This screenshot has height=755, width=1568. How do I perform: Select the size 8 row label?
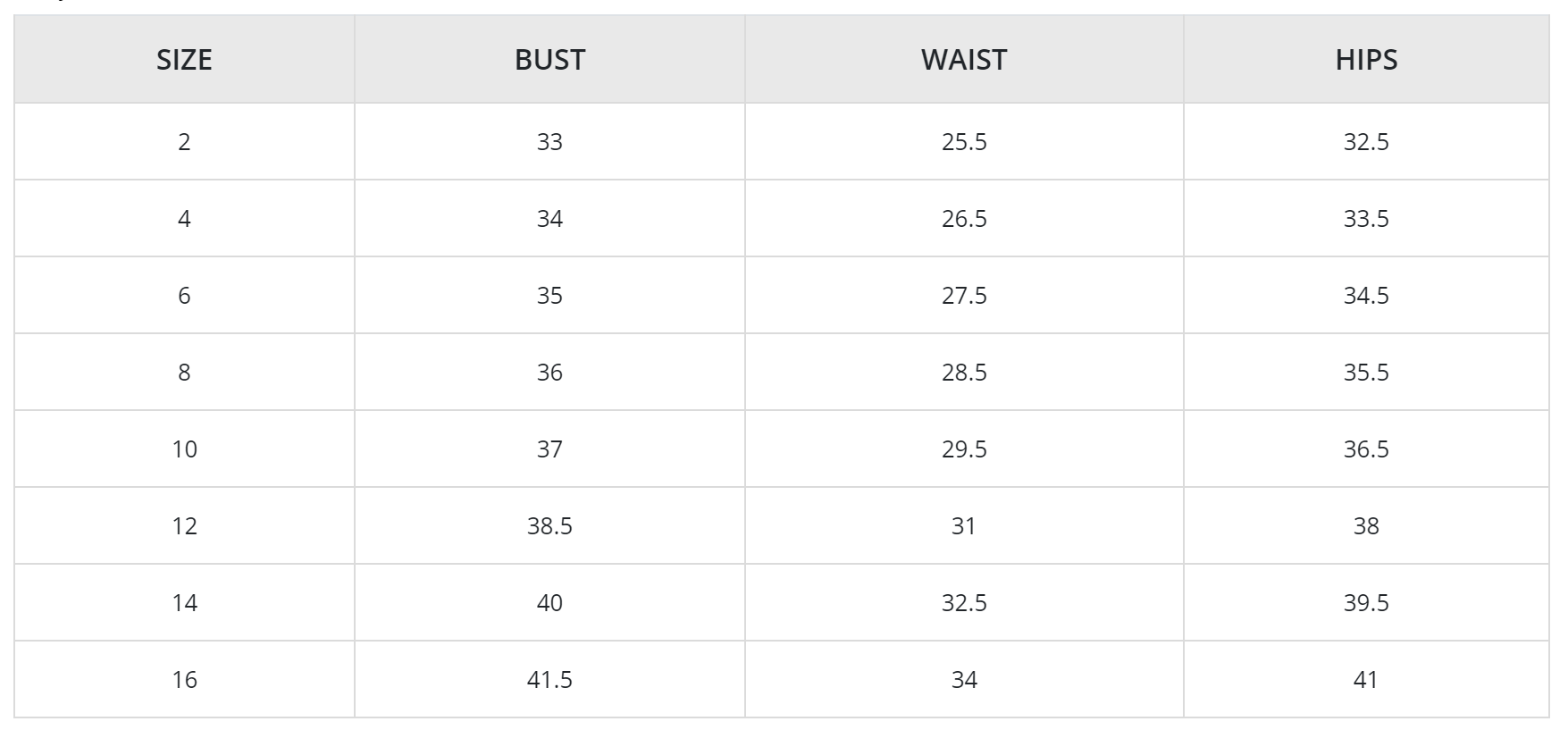pyautogui.click(x=184, y=373)
